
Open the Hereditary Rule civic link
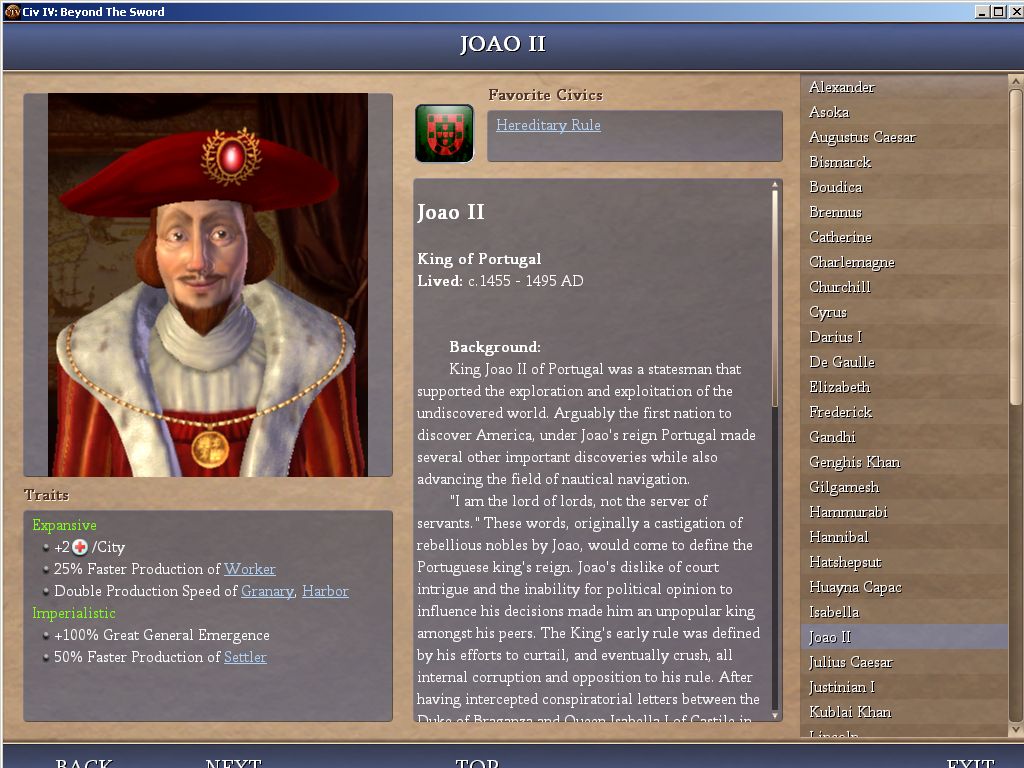(x=548, y=125)
